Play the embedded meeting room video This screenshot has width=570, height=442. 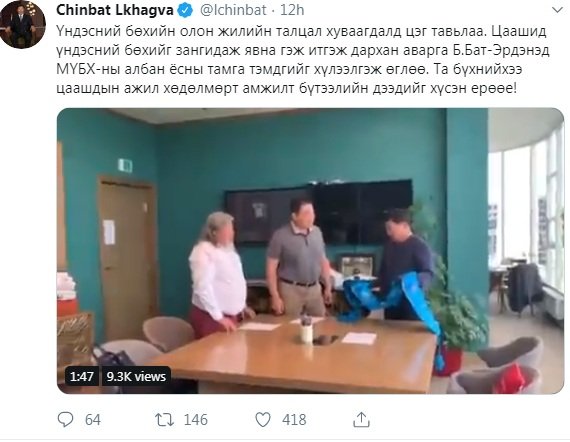coord(310,251)
